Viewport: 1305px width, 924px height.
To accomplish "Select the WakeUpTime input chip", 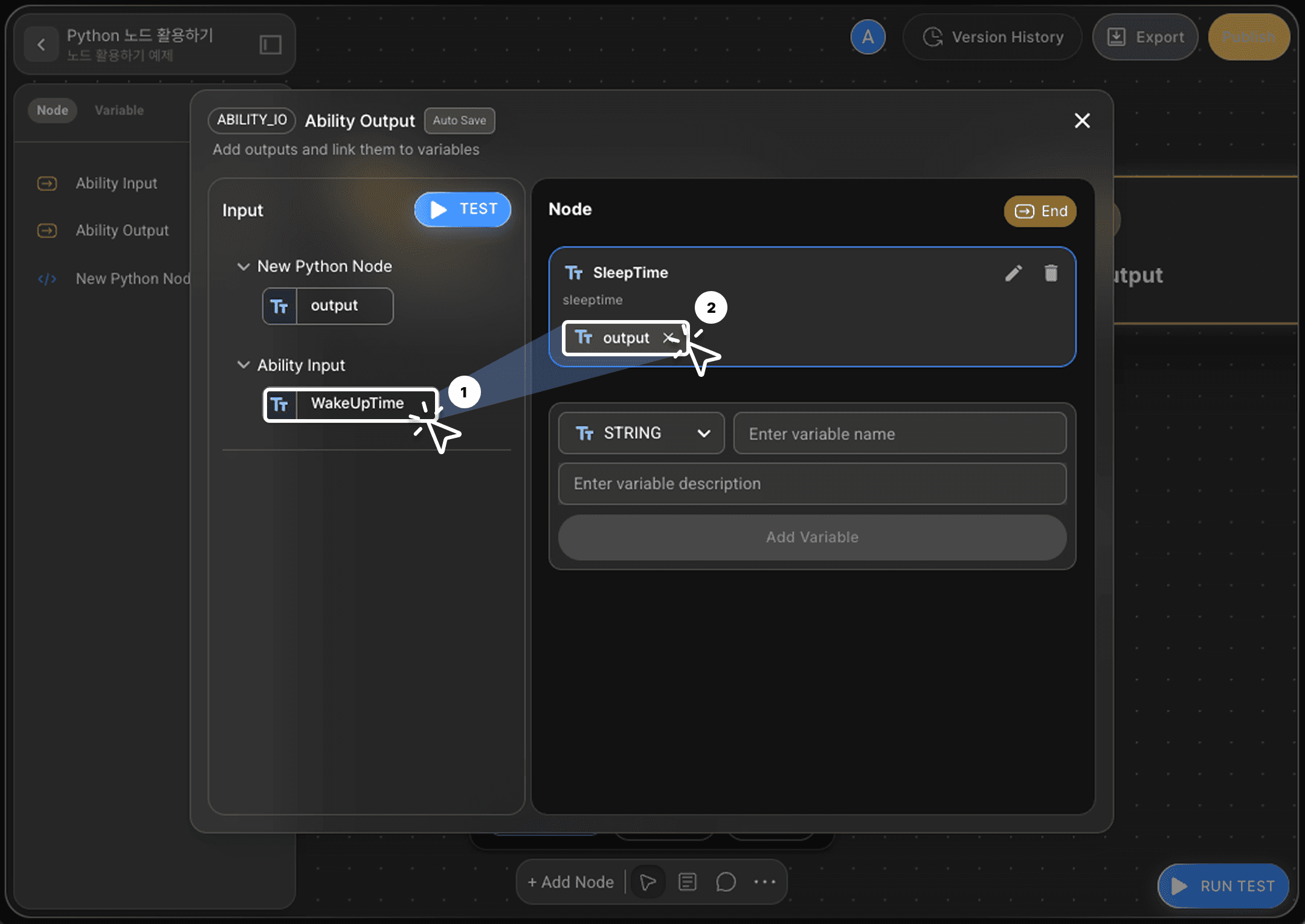I will coord(350,403).
